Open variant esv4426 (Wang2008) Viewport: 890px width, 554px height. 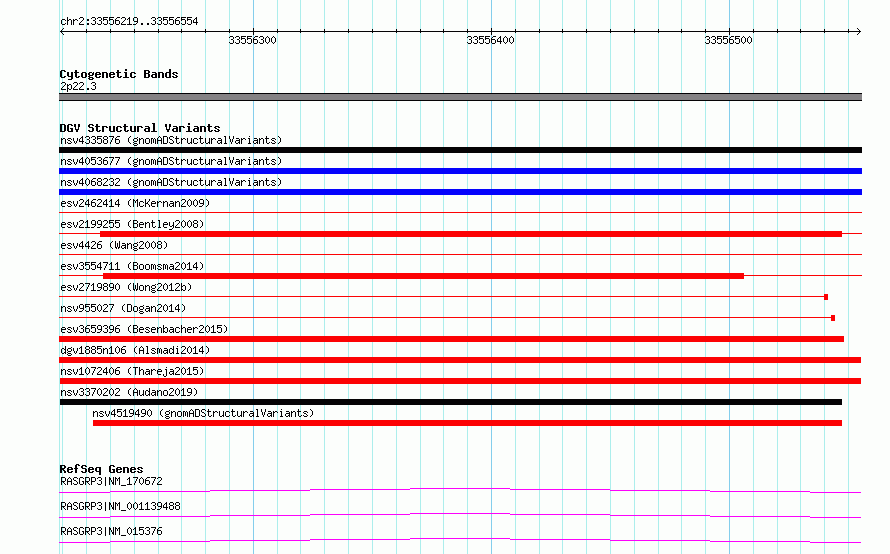114,245
